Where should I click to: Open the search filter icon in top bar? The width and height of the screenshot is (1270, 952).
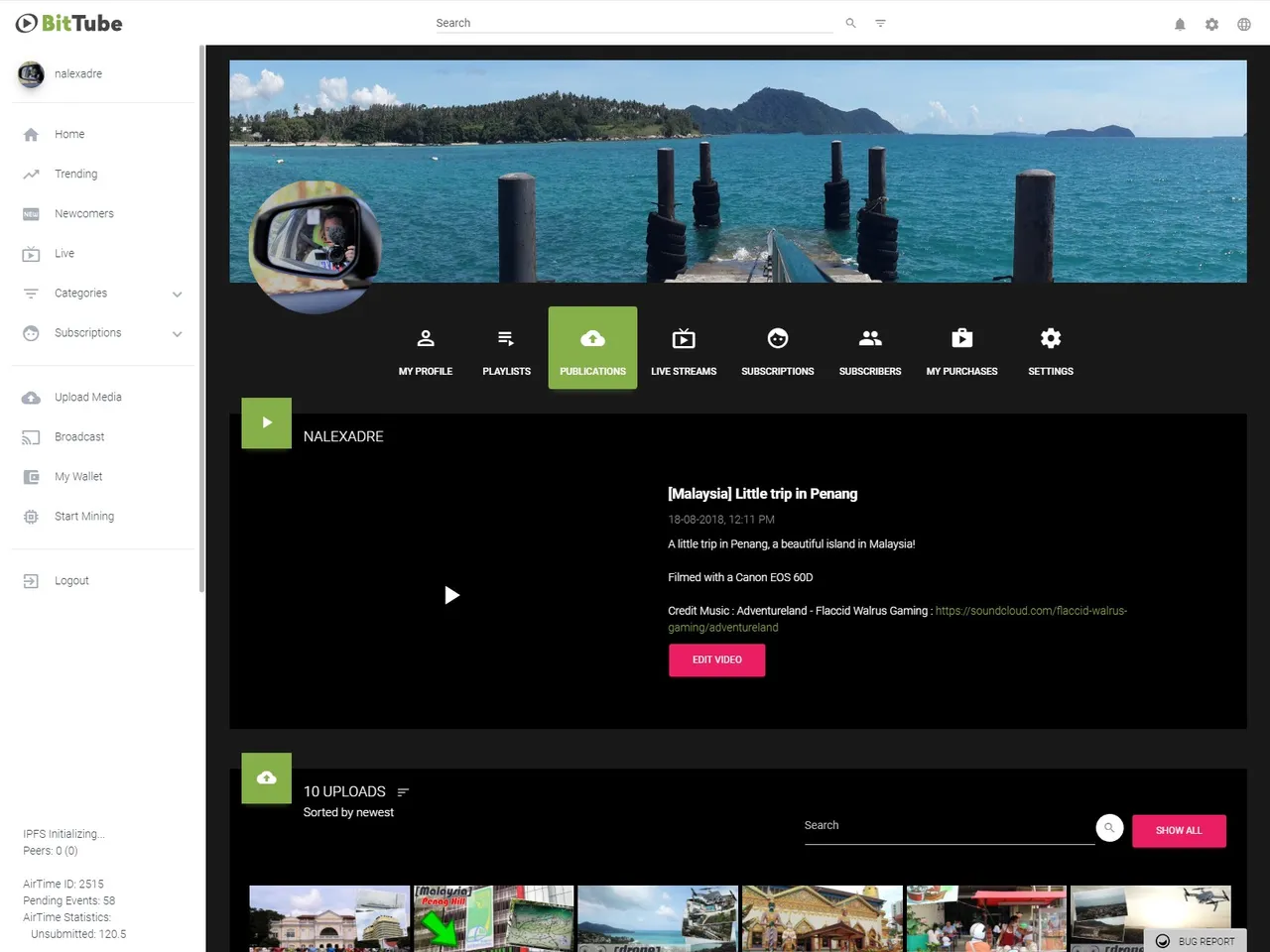pos(880,23)
